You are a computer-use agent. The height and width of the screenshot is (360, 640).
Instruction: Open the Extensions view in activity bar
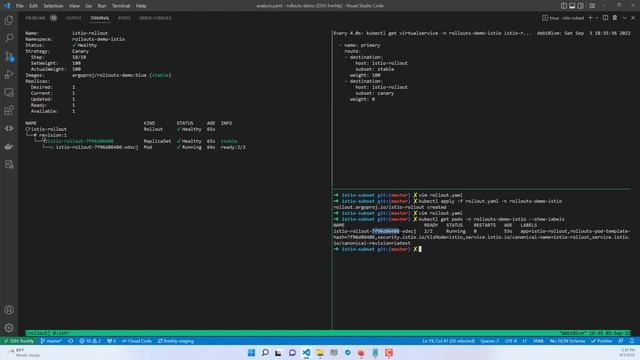9,110
